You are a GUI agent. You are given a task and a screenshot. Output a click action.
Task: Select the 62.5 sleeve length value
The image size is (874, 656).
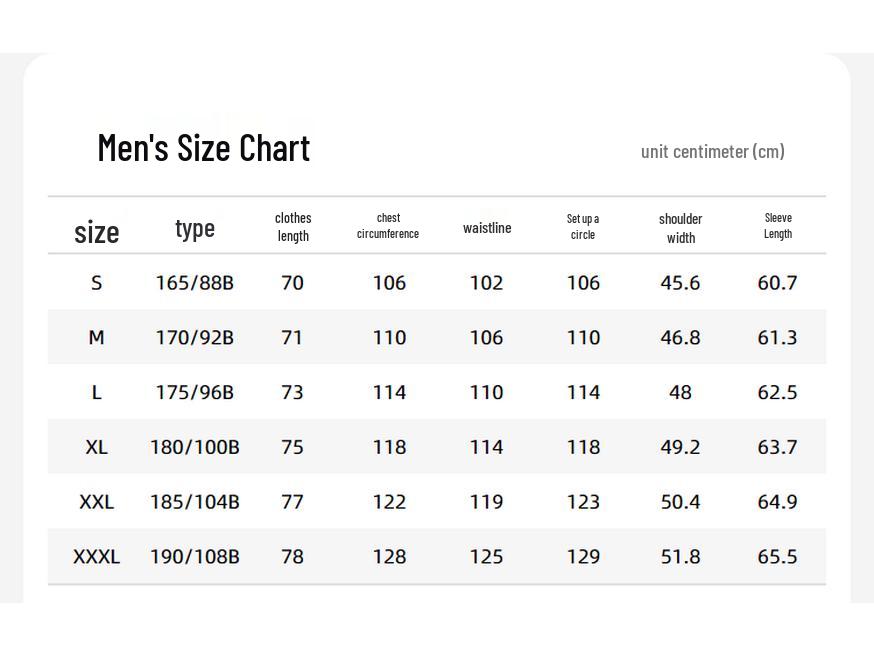point(777,392)
